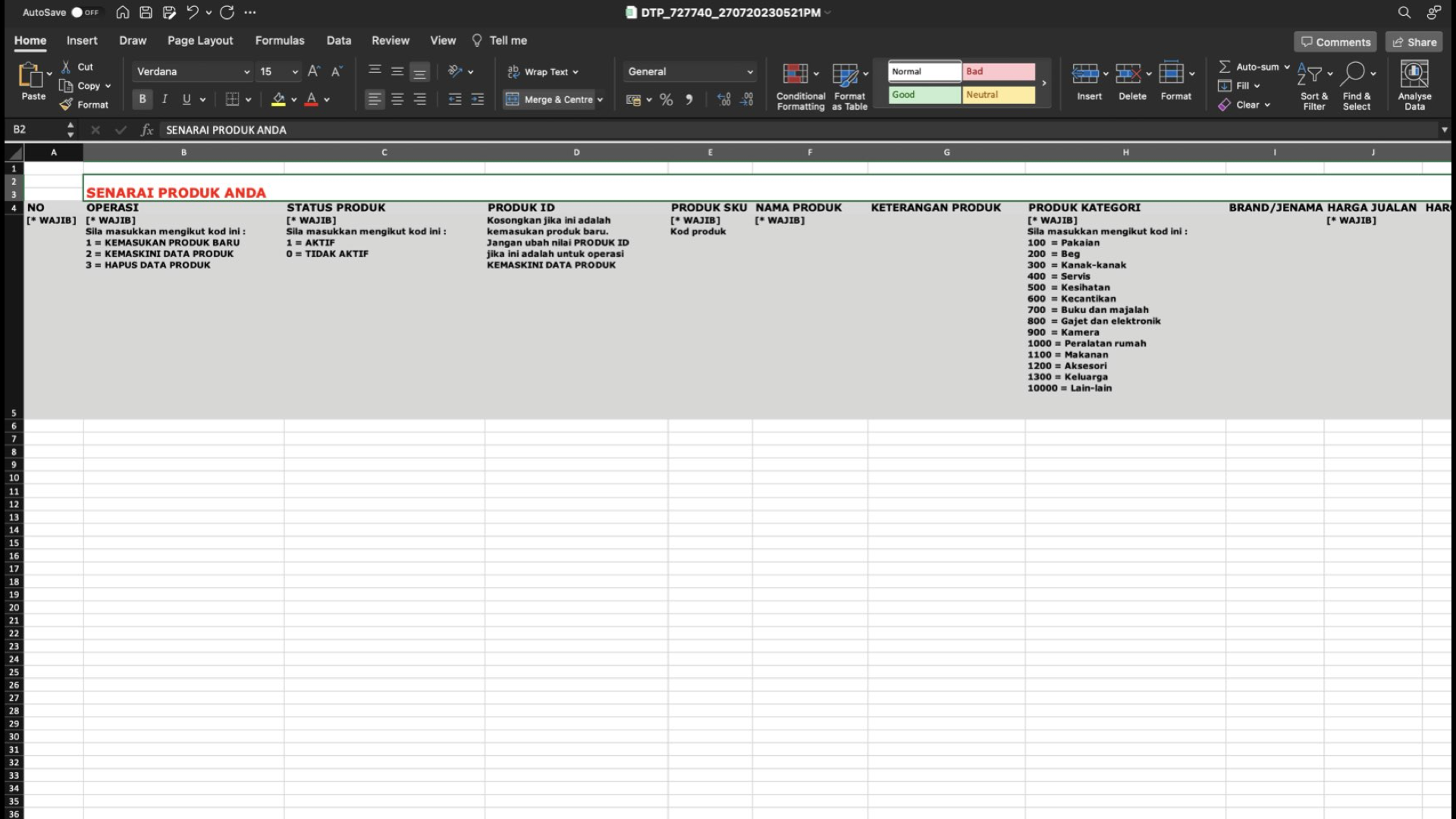The height and width of the screenshot is (819, 1456).
Task: Click the Increase Indent icon
Action: point(478,99)
